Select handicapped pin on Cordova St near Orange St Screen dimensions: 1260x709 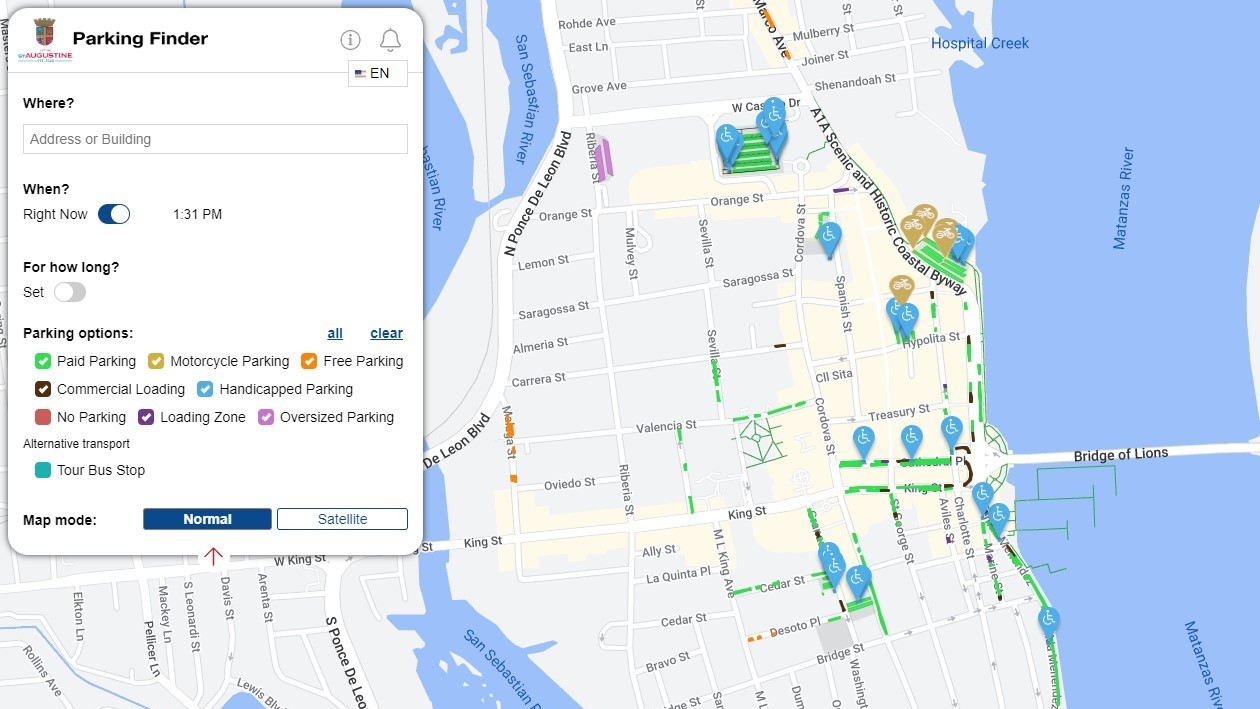point(828,236)
